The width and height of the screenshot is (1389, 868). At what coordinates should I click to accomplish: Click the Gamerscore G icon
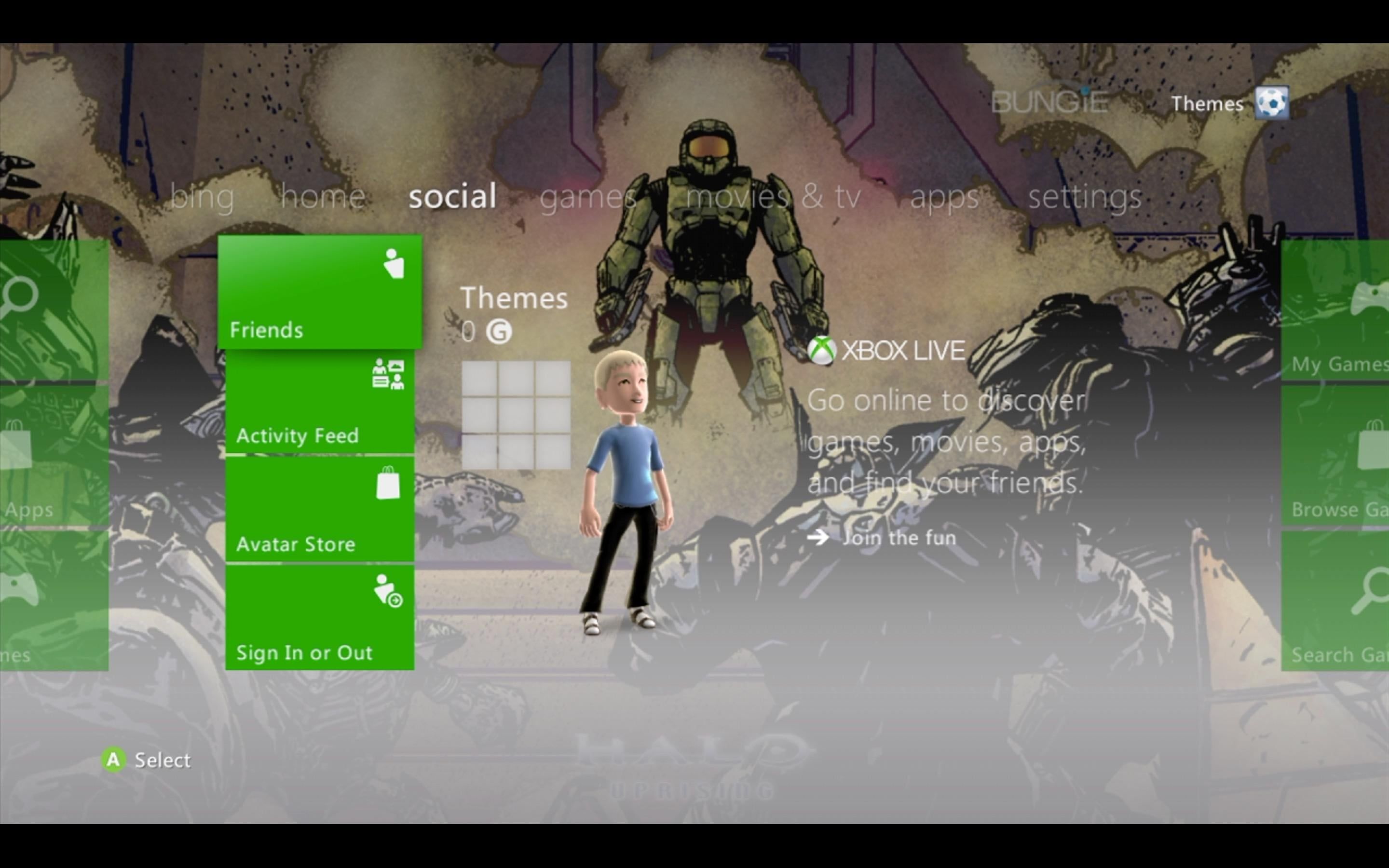(x=499, y=332)
